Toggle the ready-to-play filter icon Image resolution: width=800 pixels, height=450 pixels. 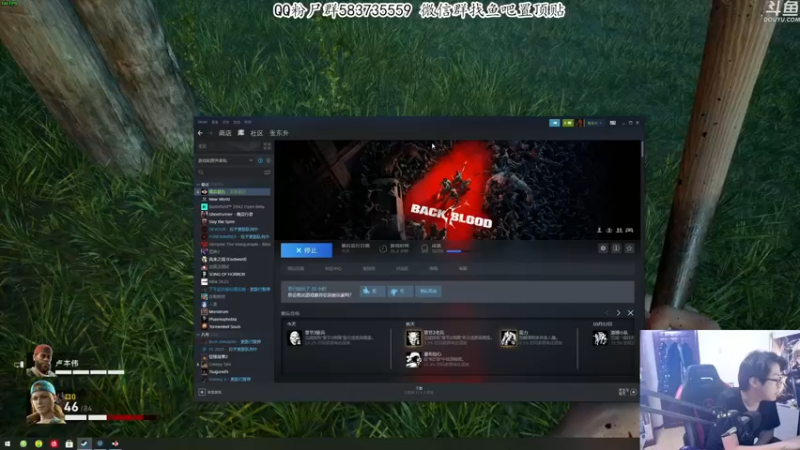tap(268, 160)
